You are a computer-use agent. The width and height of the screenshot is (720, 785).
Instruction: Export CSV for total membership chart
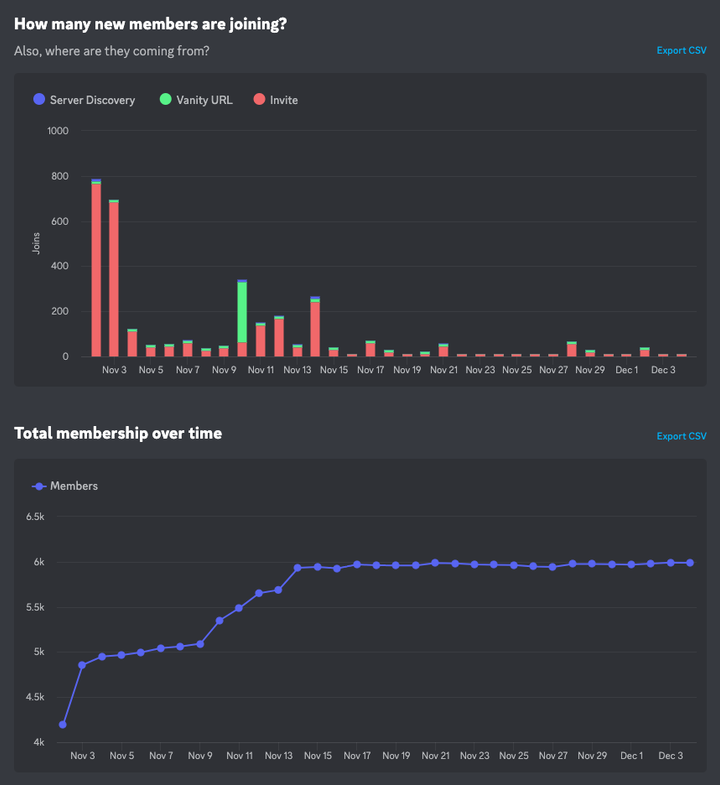681,436
